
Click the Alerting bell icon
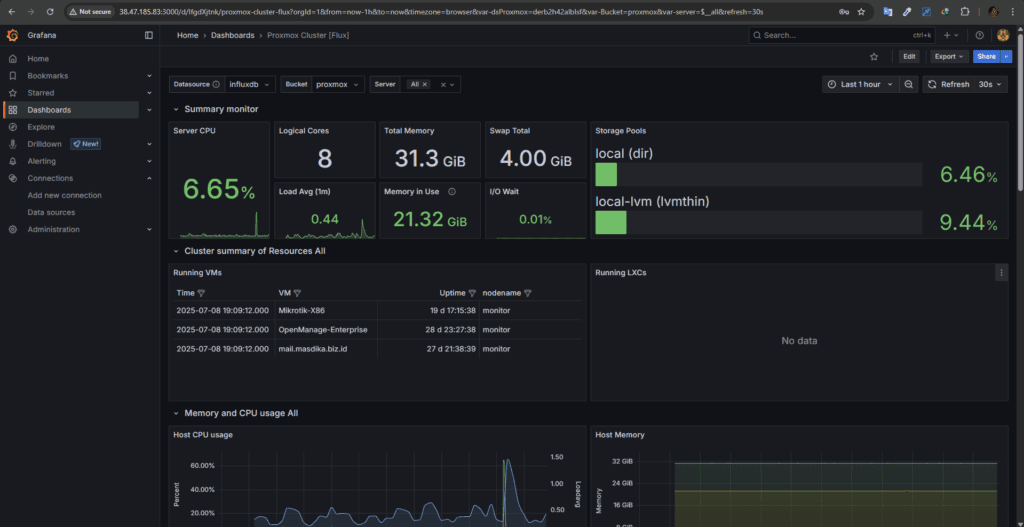tap(12, 161)
